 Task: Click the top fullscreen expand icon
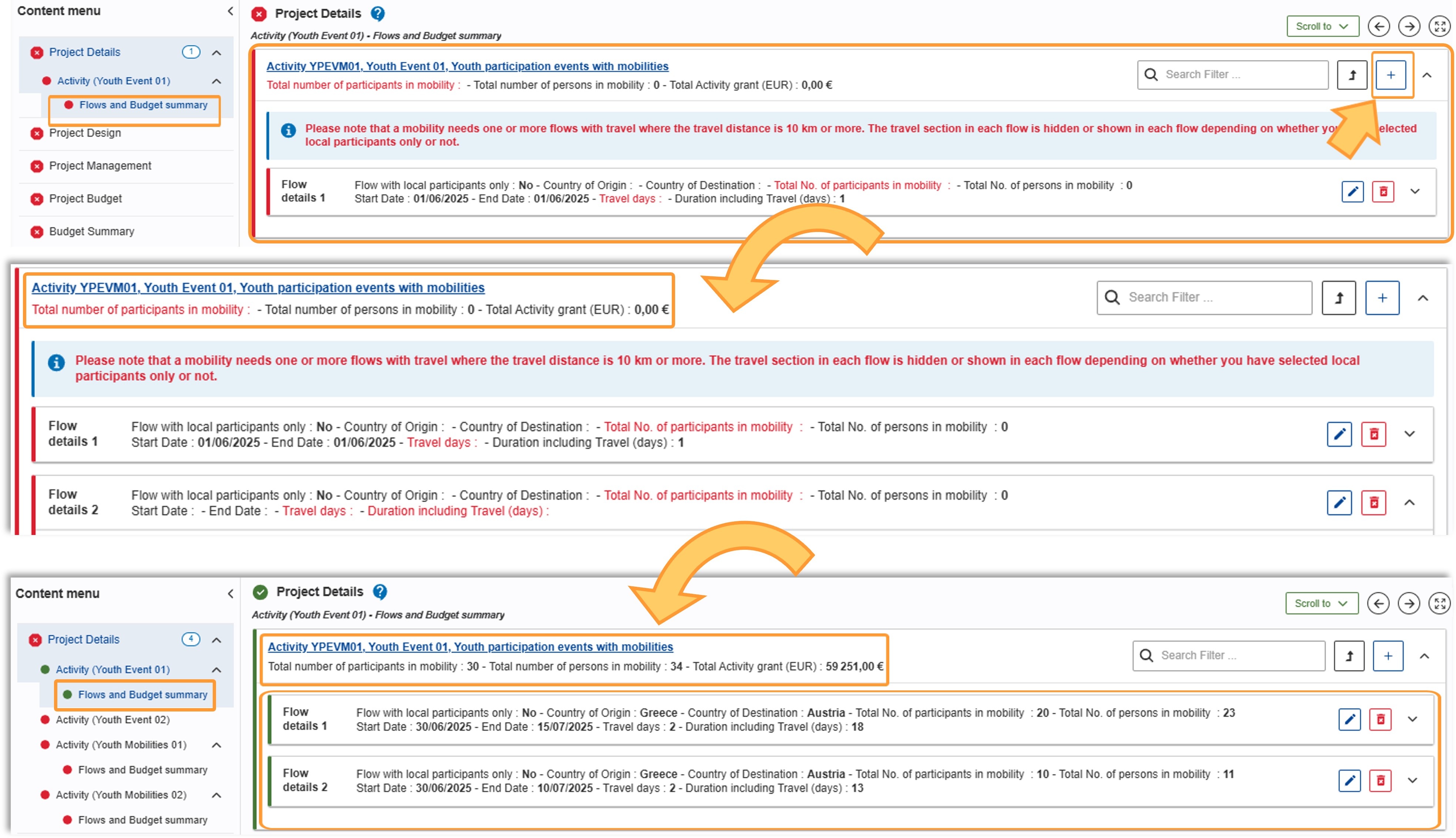(1439, 26)
